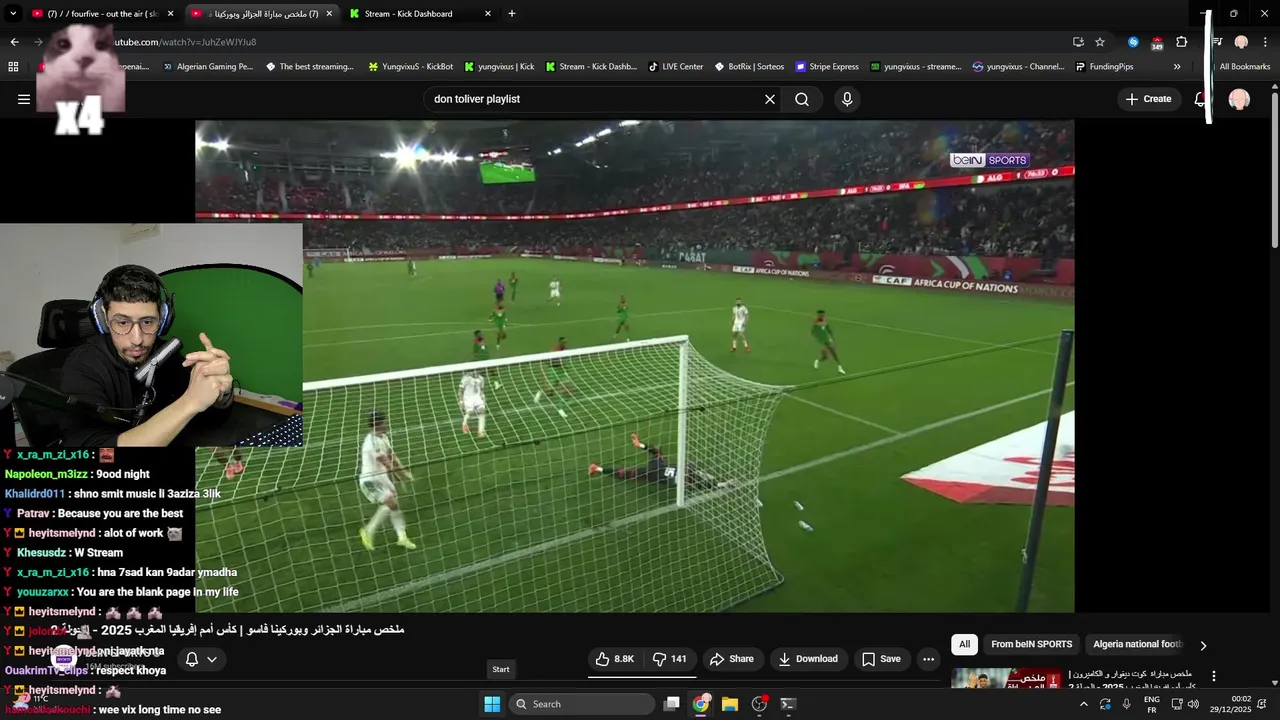Open File Explorer from the taskbar
This screenshot has width=1280, height=720.
(x=730, y=704)
